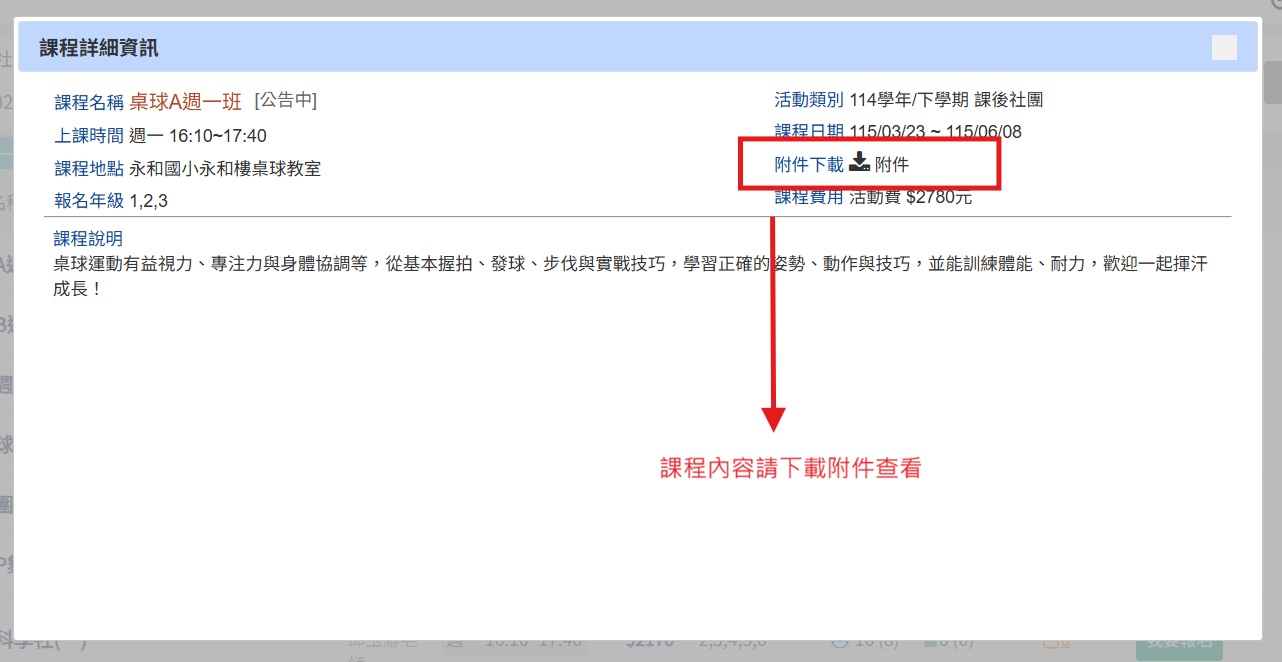This screenshot has height=662, width=1282.
Task: Click the download icon beside 附件下載
Action: (859, 164)
